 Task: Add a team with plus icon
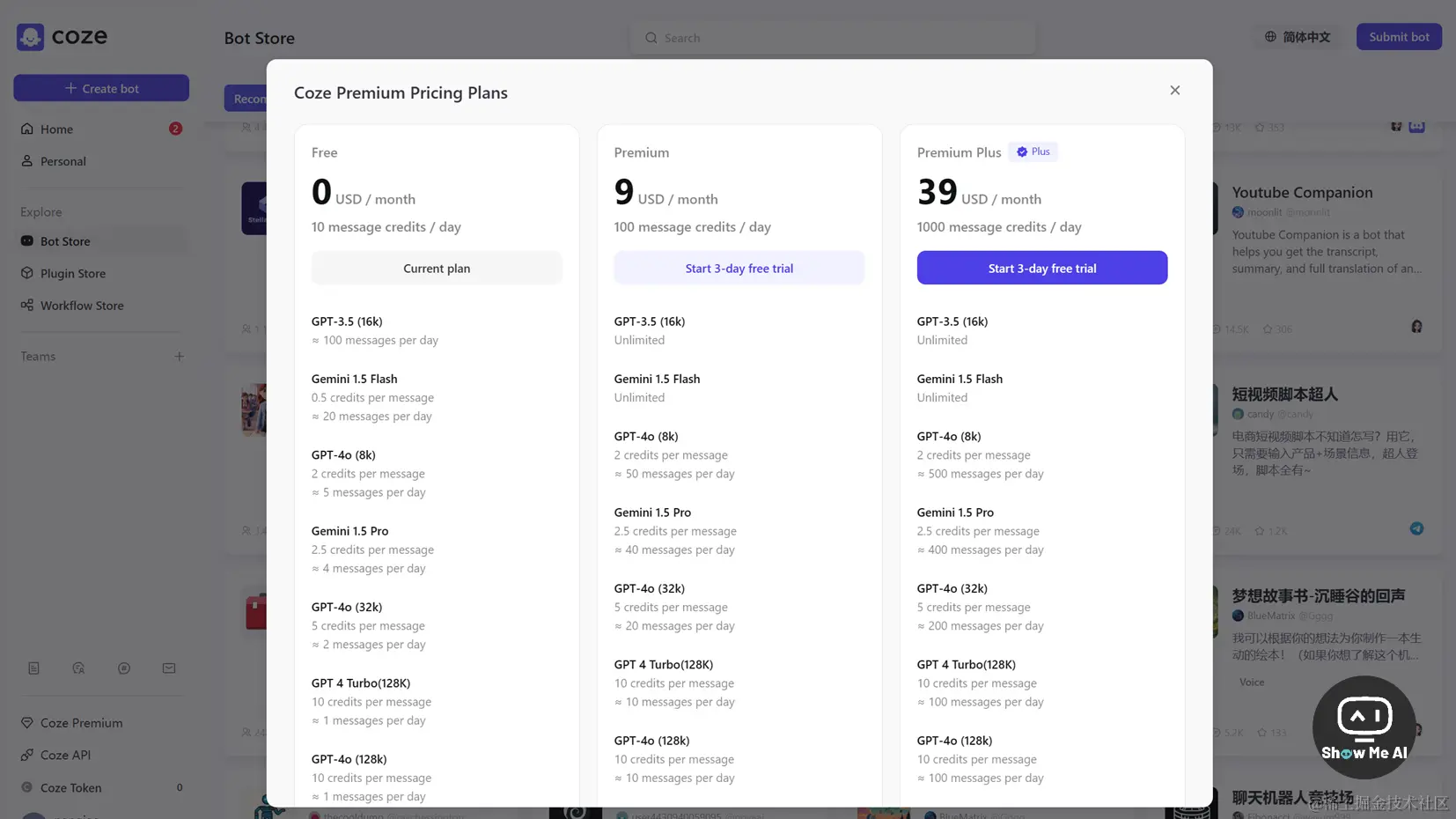click(x=179, y=357)
